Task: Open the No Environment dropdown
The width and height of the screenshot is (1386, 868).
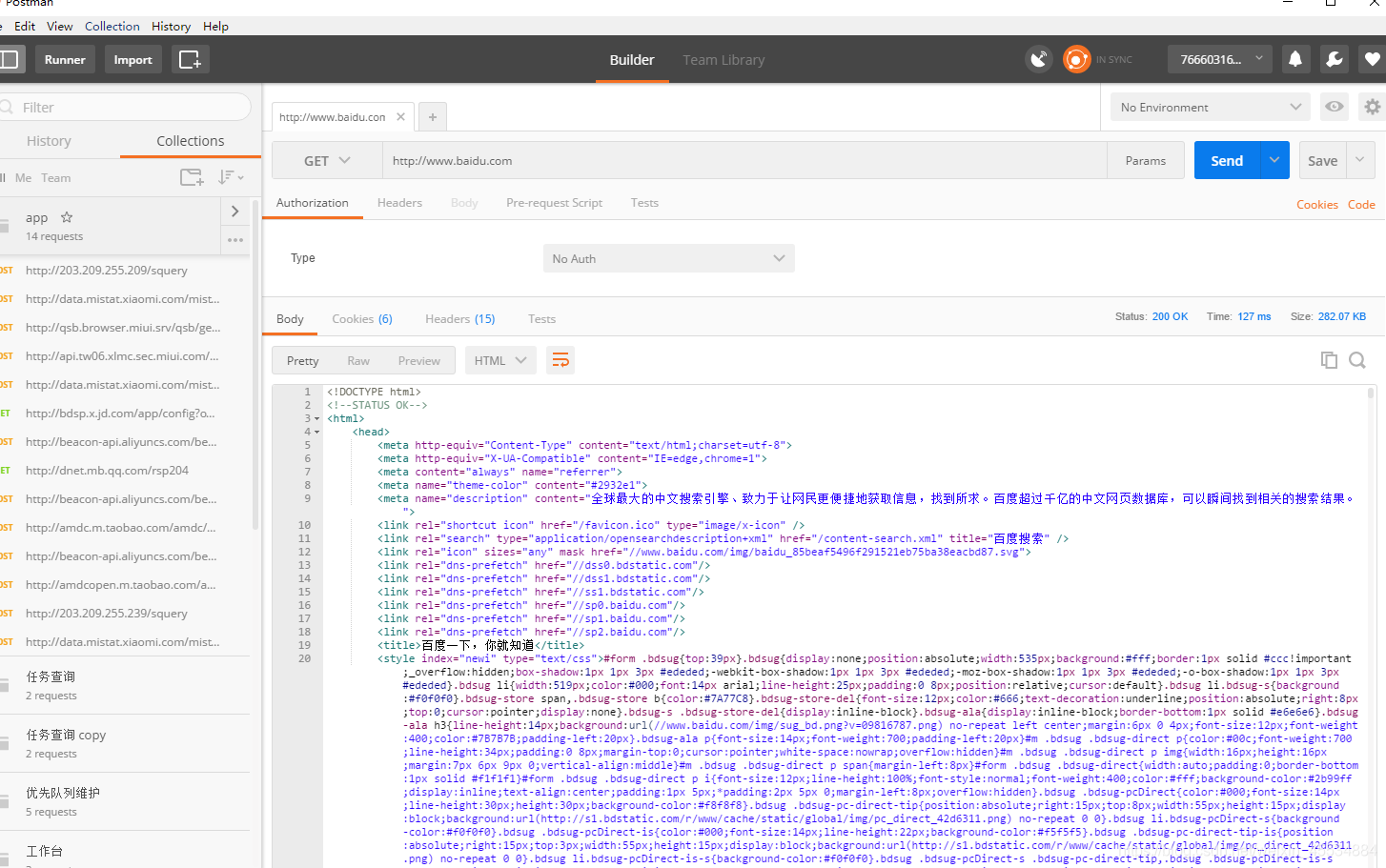Action: pyautogui.click(x=1211, y=107)
